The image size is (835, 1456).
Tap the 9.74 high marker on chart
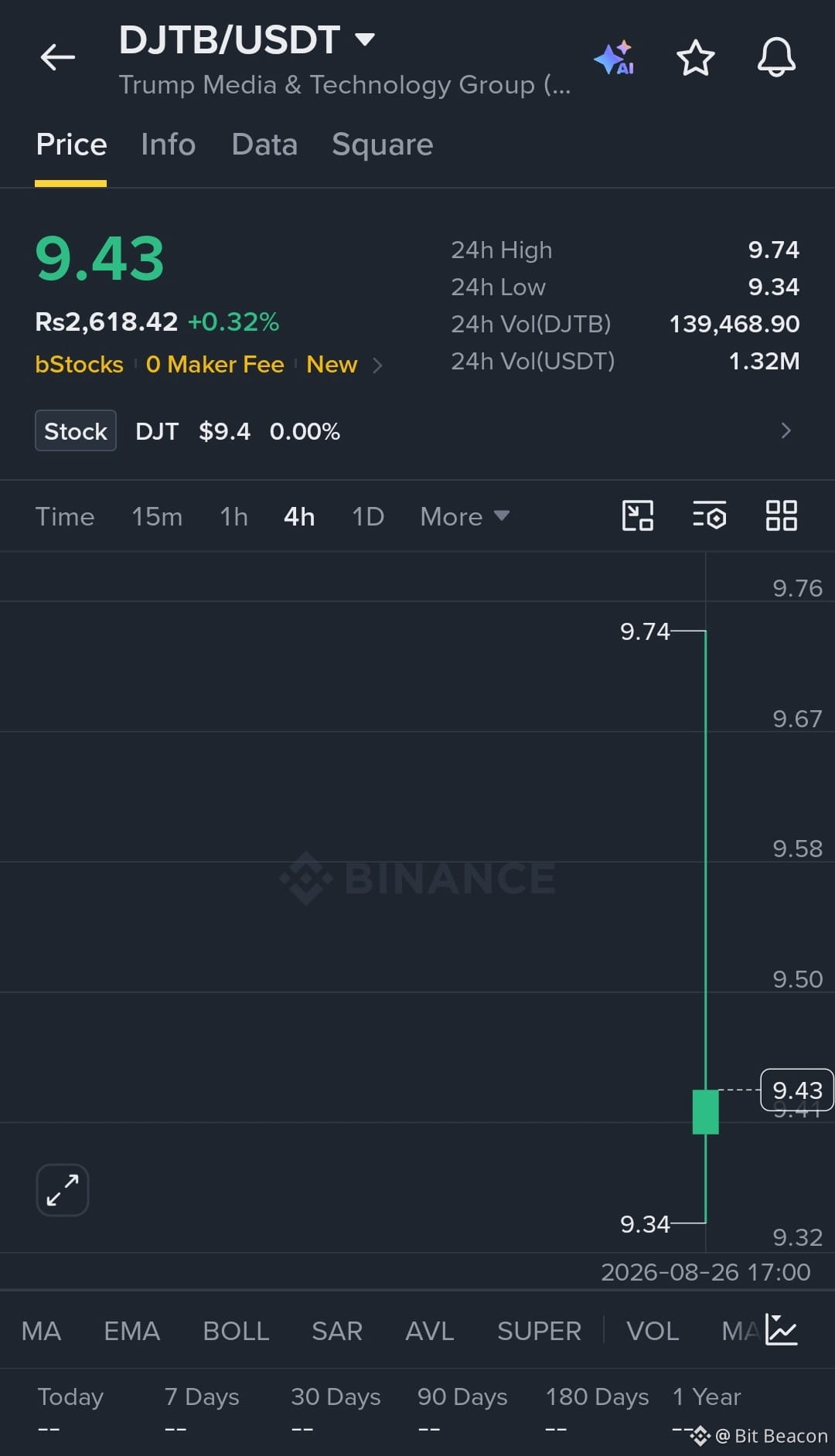(x=645, y=631)
